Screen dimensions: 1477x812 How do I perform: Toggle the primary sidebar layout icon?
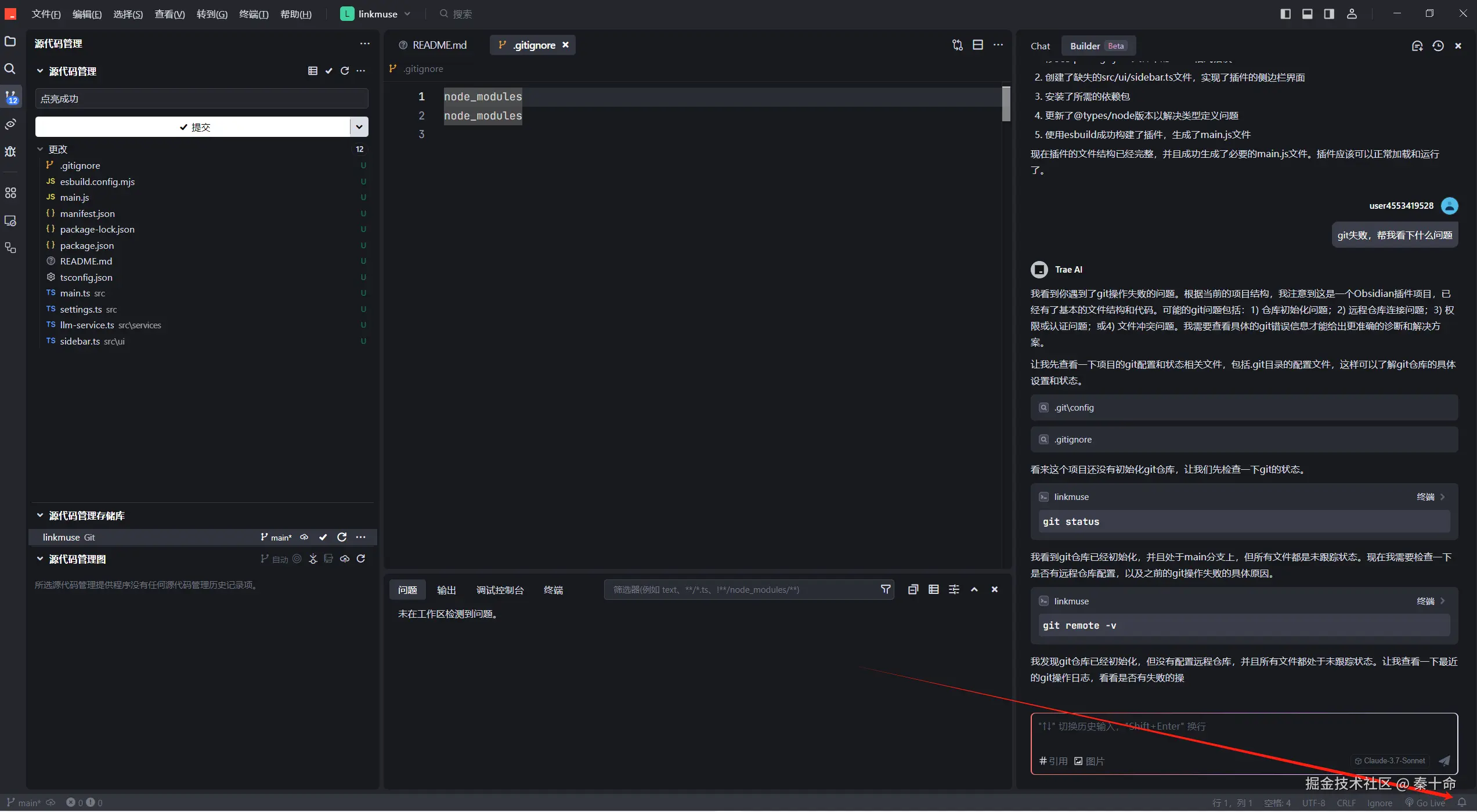(1285, 14)
